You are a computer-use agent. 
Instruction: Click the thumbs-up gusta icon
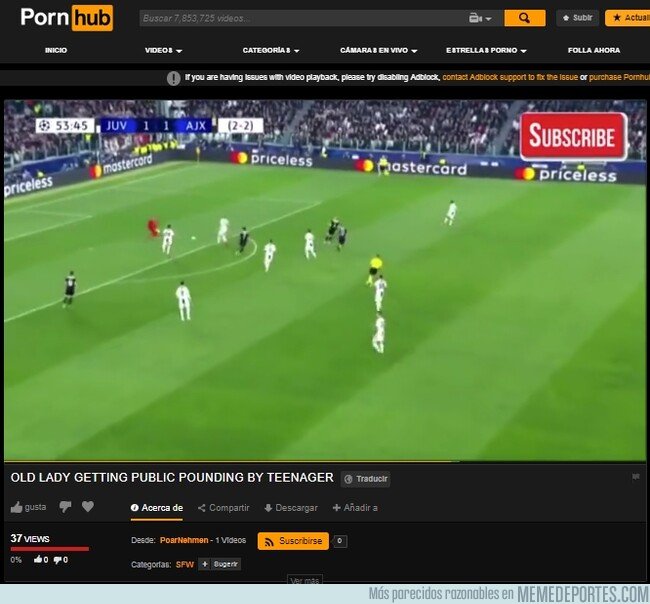pyautogui.click(x=17, y=507)
